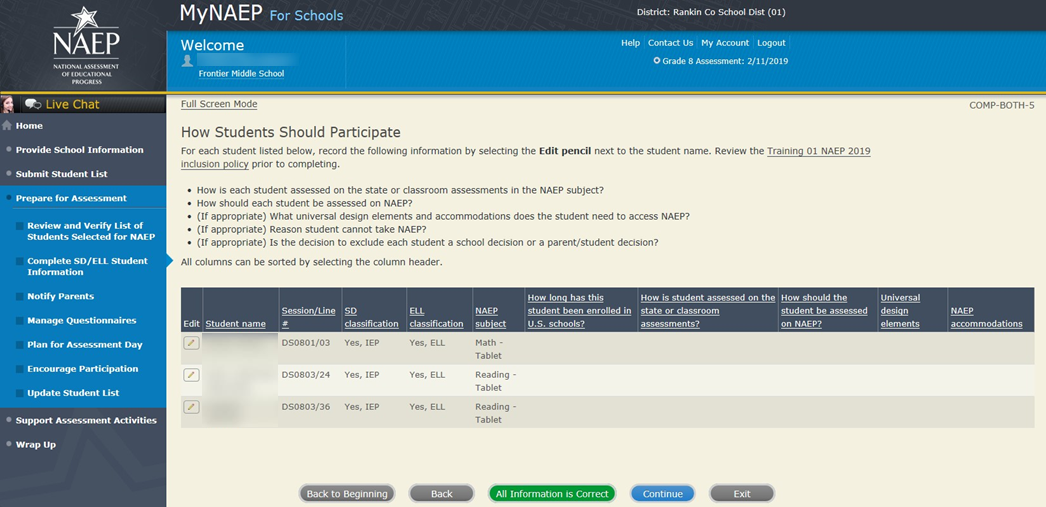Open Notify Parents page

pyautogui.click(x=61, y=296)
